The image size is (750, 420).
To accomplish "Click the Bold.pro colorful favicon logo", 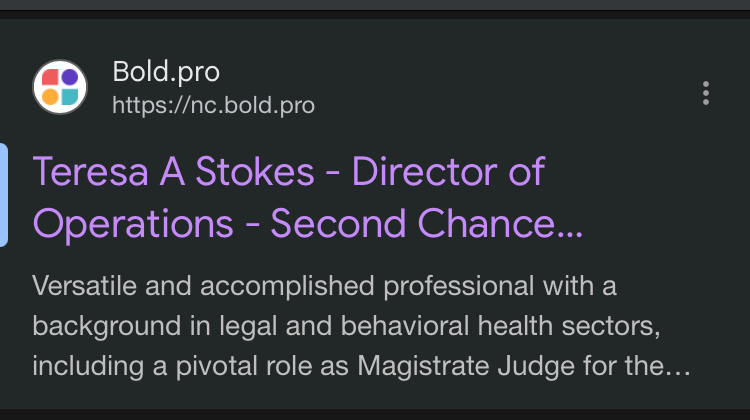I will (x=59, y=87).
